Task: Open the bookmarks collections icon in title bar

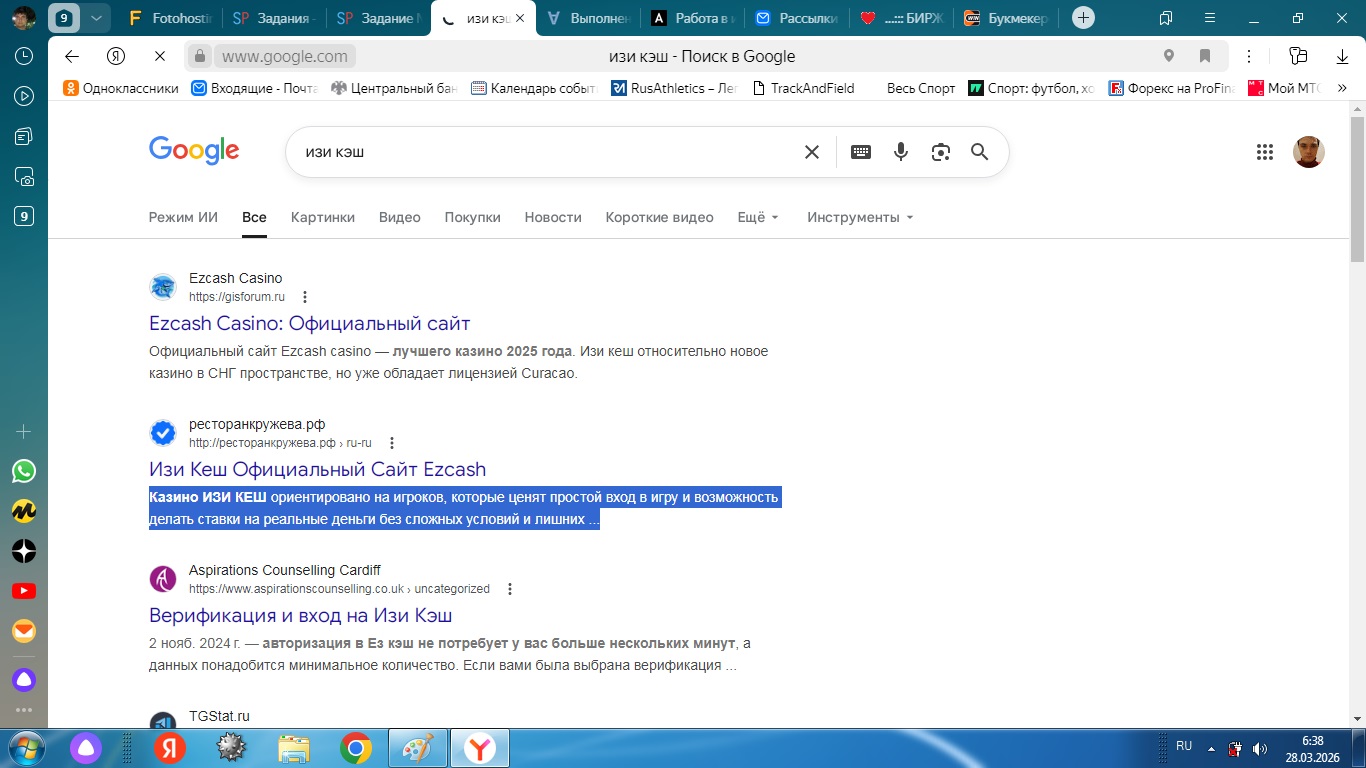Action: point(1166,18)
